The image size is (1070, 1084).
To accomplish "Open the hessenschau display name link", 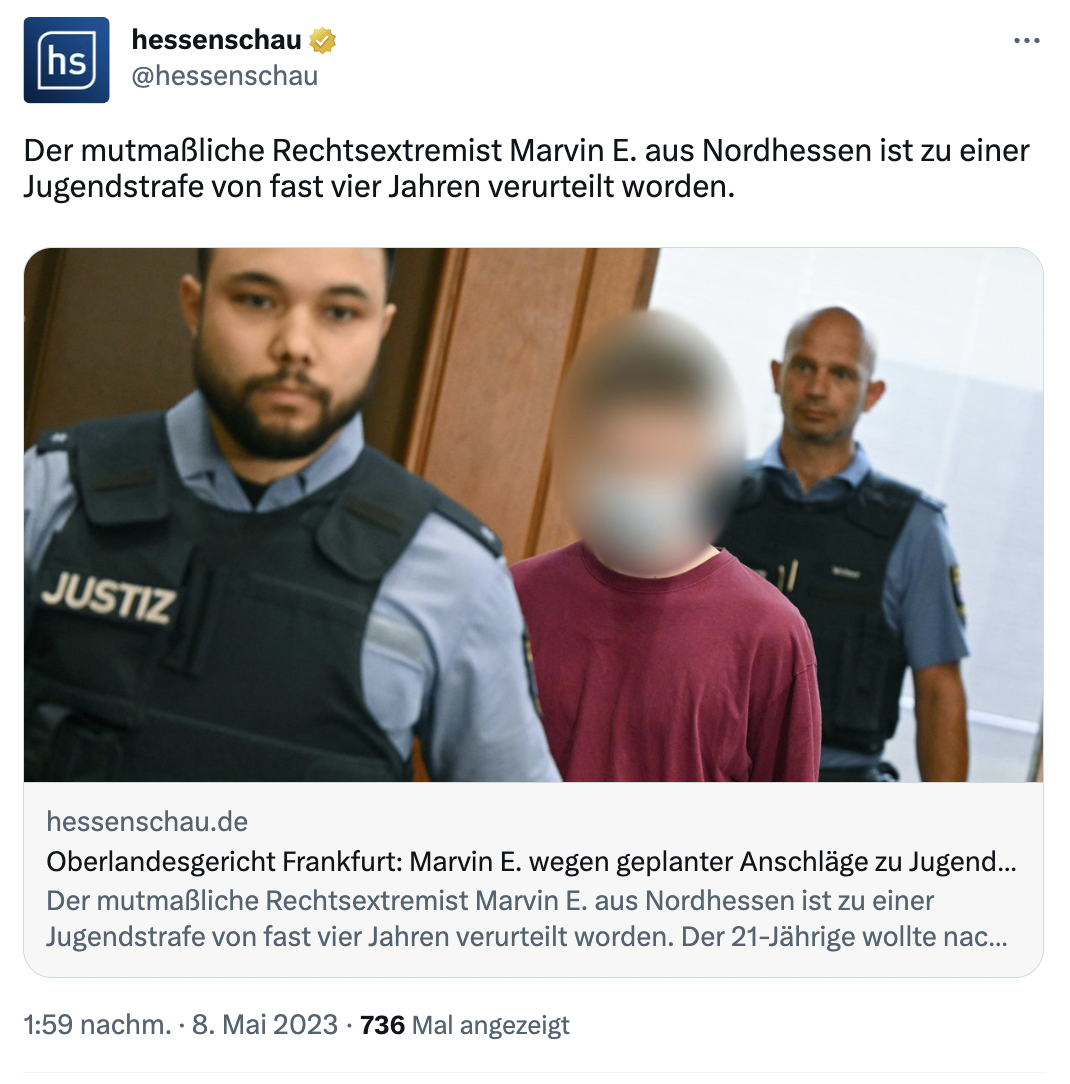I will (216, 40).
